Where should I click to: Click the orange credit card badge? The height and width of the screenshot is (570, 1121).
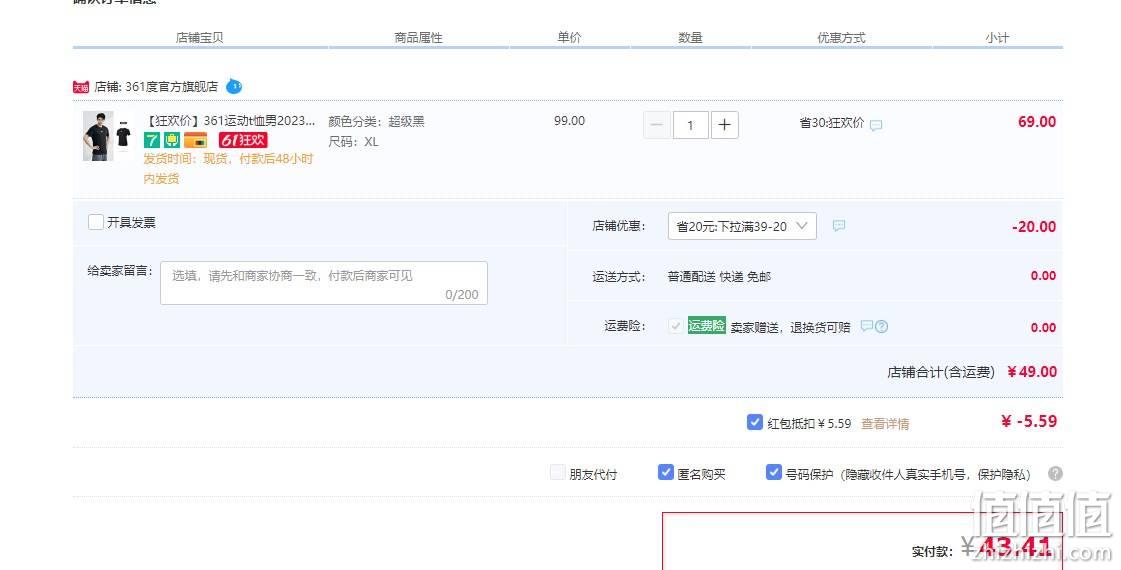[195, 140]
